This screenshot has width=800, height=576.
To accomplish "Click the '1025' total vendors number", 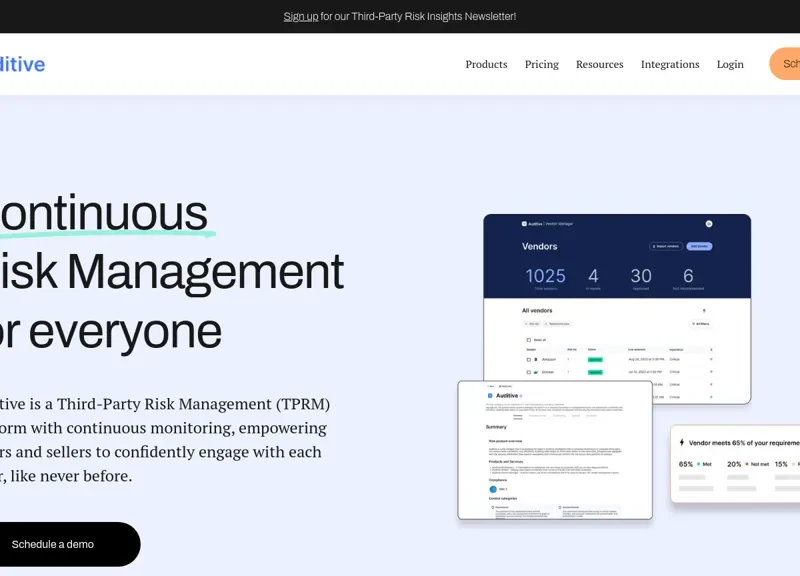I will point(545,276).
